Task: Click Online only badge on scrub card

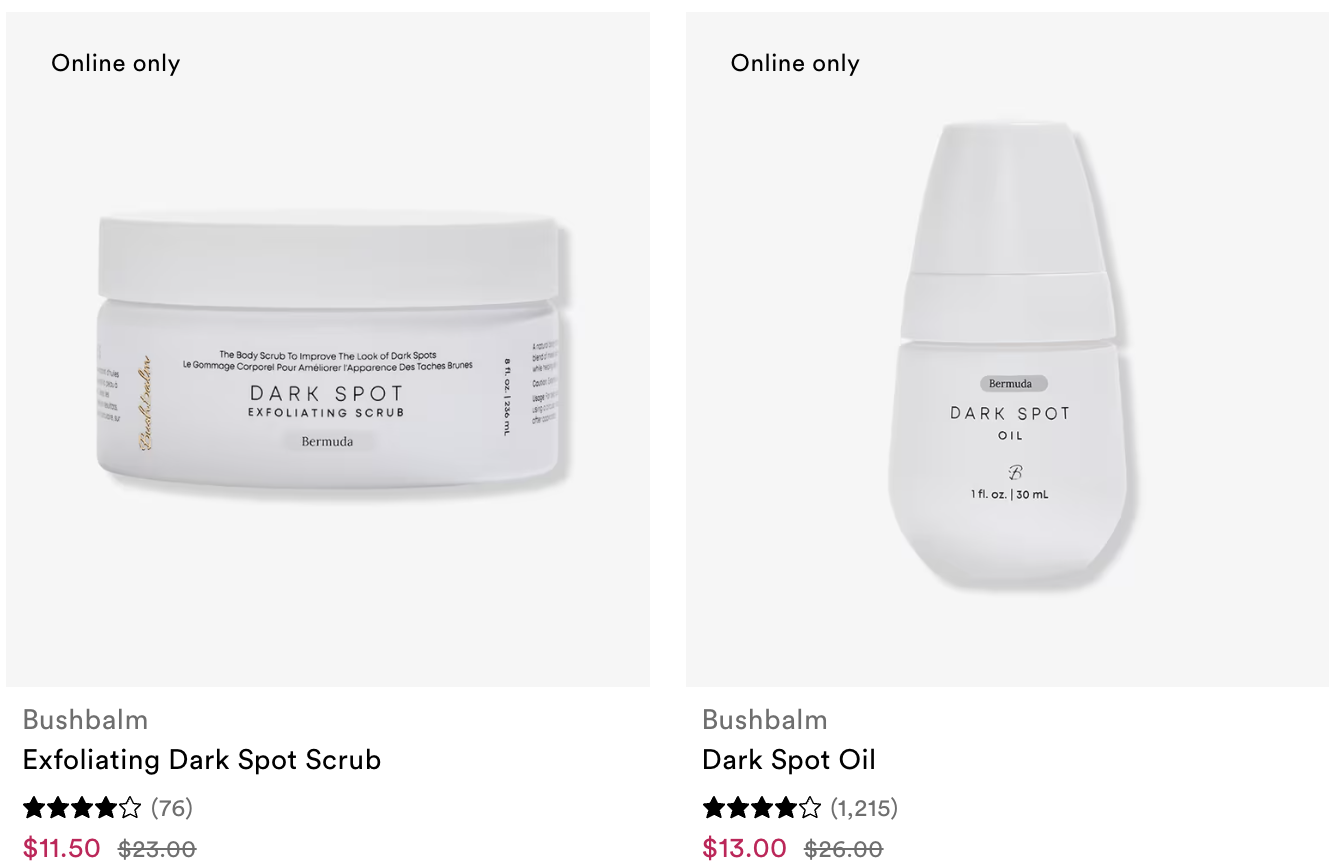Action: click(116, 63)
